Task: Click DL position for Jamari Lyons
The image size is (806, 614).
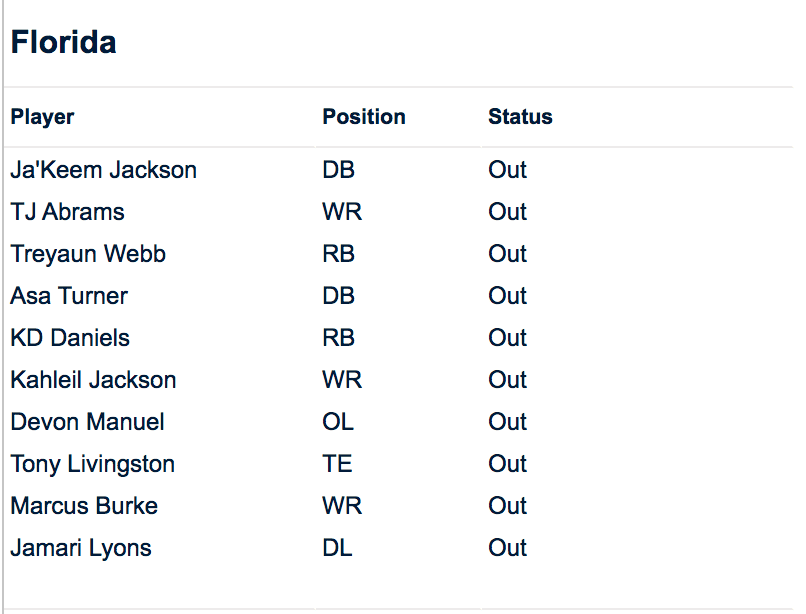Action: point(337,548)
